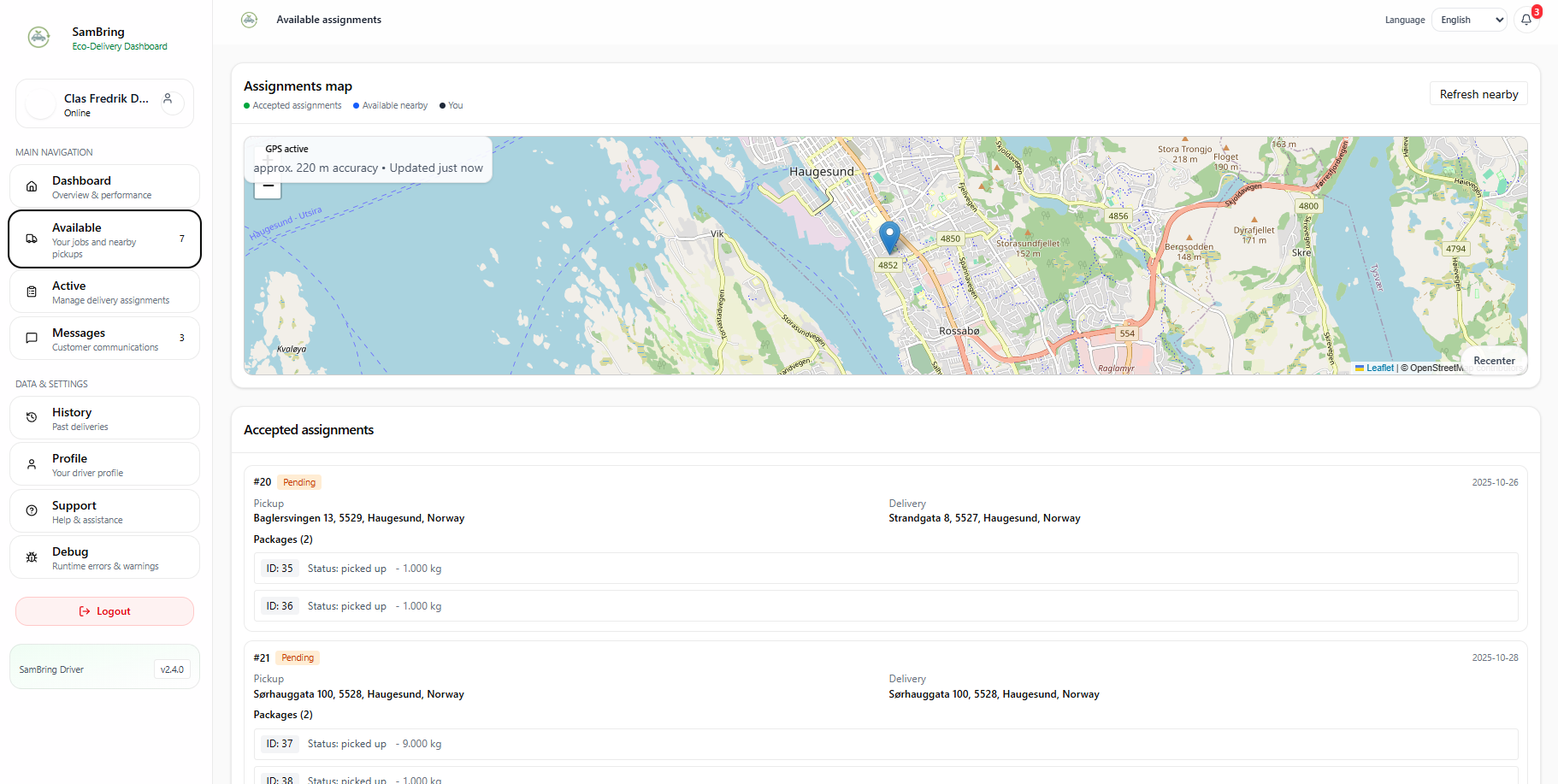Open the English language dropdown

pos(1469,19)
